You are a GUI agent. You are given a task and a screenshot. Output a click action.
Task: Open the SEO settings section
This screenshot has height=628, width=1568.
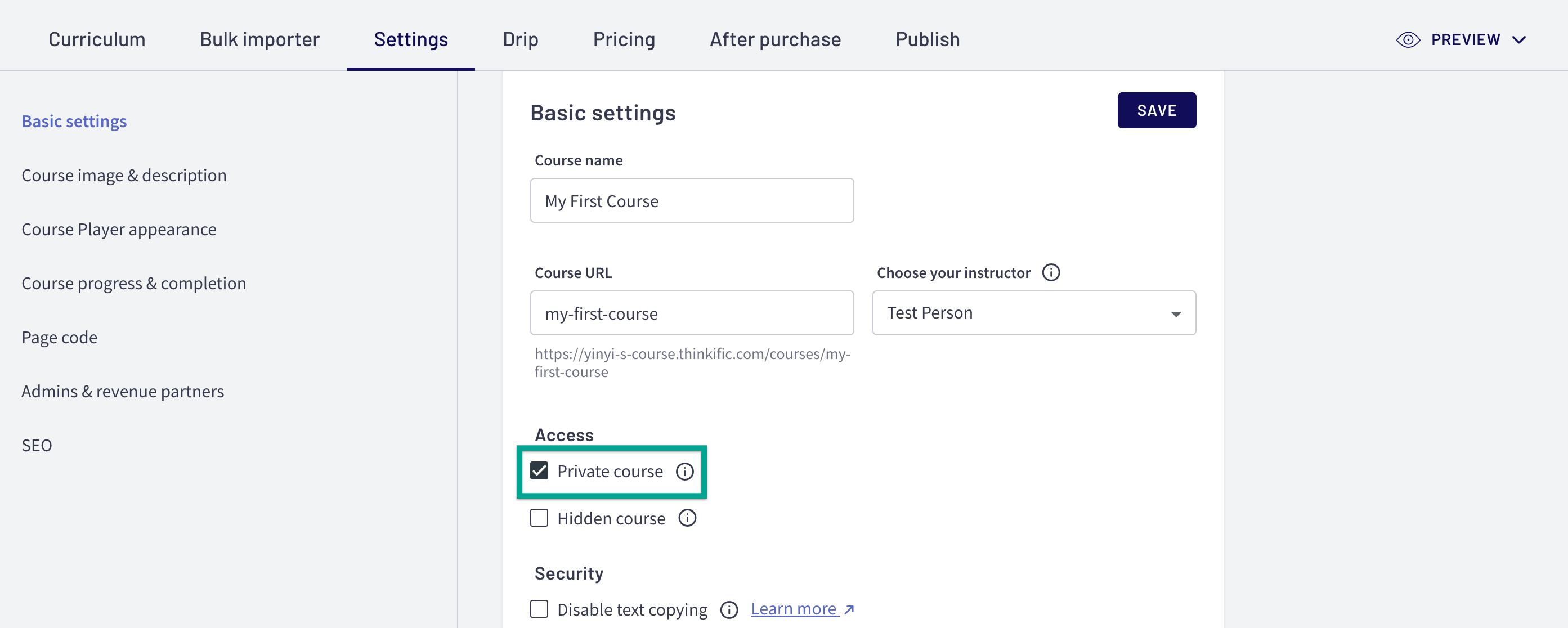[x=37, y=446]
